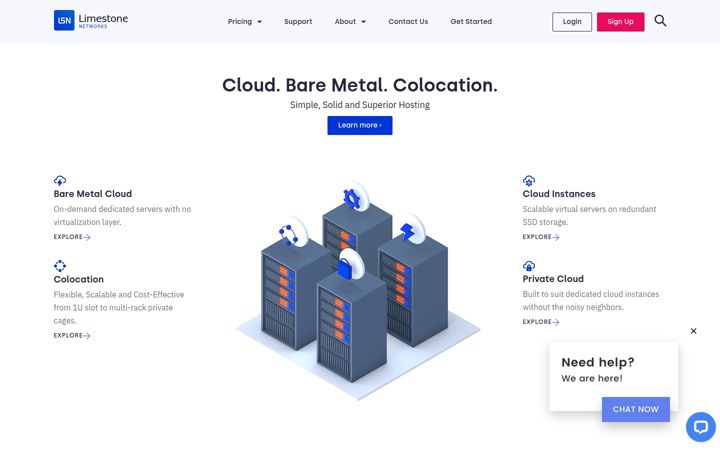Click the Login button
The width and height of the screenshot is (720, 450).
(x=572, y=22)
